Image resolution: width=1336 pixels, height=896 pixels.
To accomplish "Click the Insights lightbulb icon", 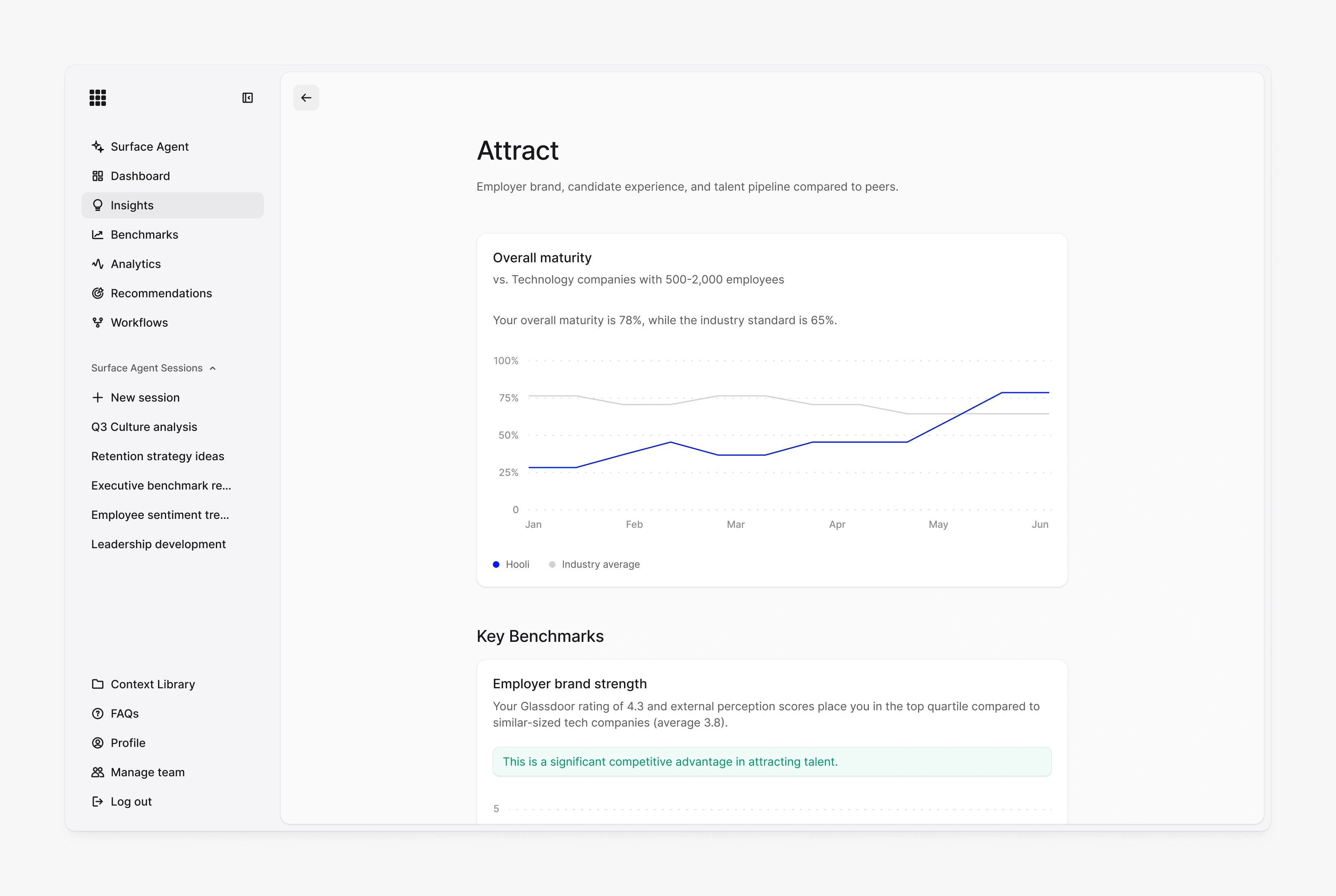I will [x=98, y=205].
